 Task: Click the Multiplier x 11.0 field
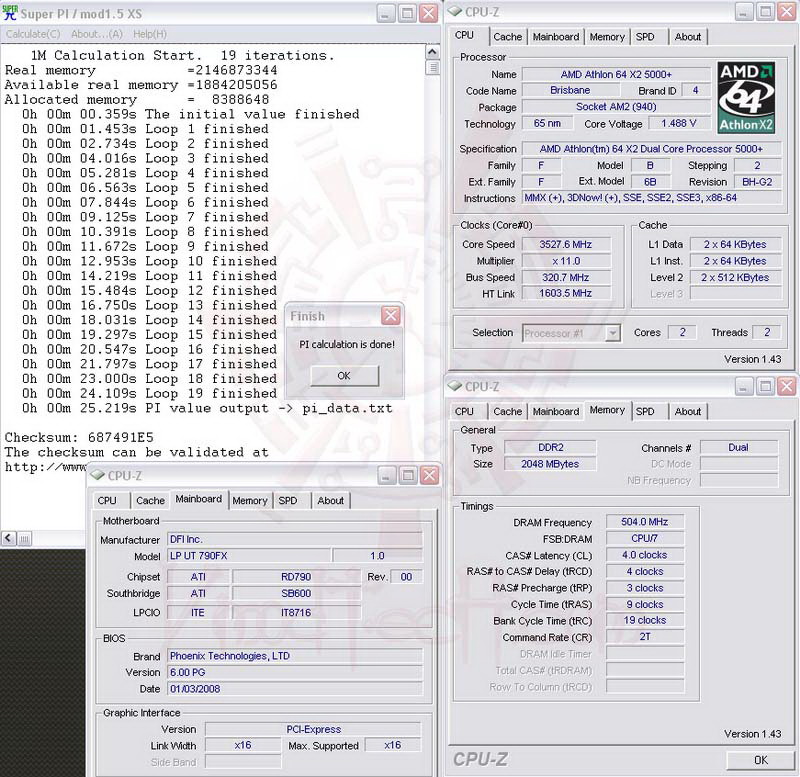coord(566,261)
